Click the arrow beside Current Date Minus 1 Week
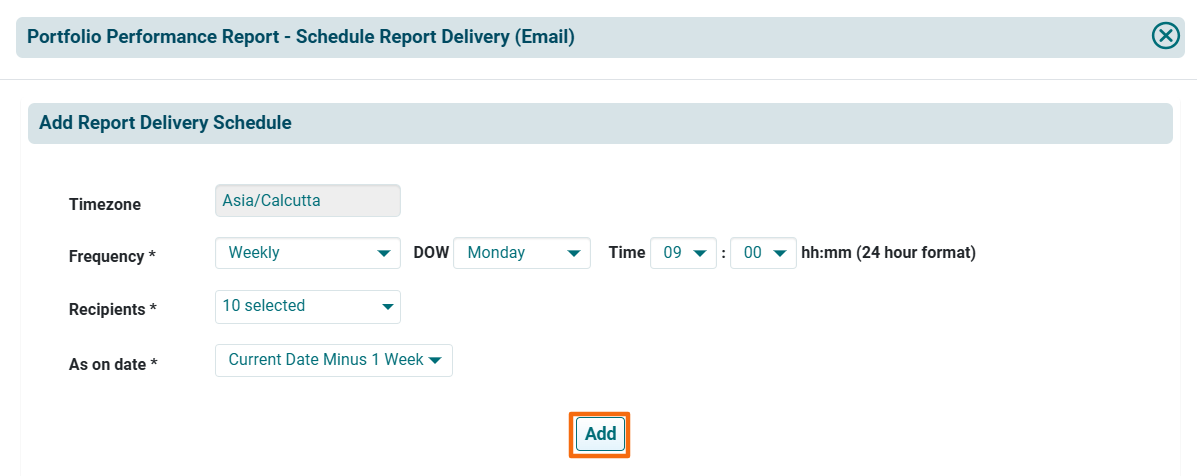Screen dimensions: 1197x476 coord(435,361)
